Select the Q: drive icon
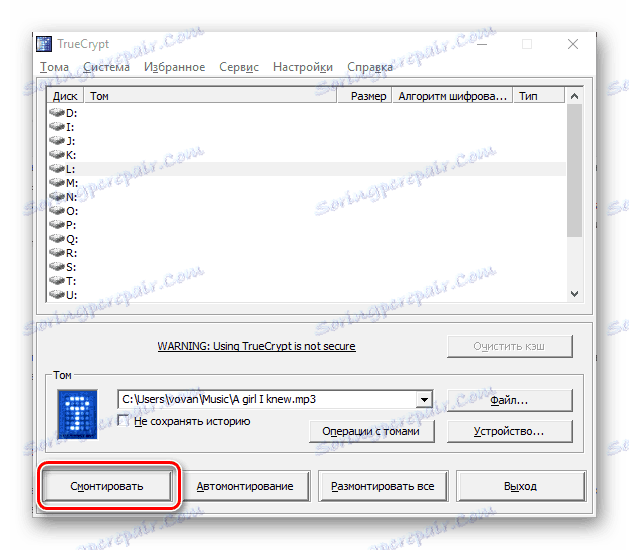Image resolution: width=629 pixels, height=550 pixels. click(x=57, y=239)
